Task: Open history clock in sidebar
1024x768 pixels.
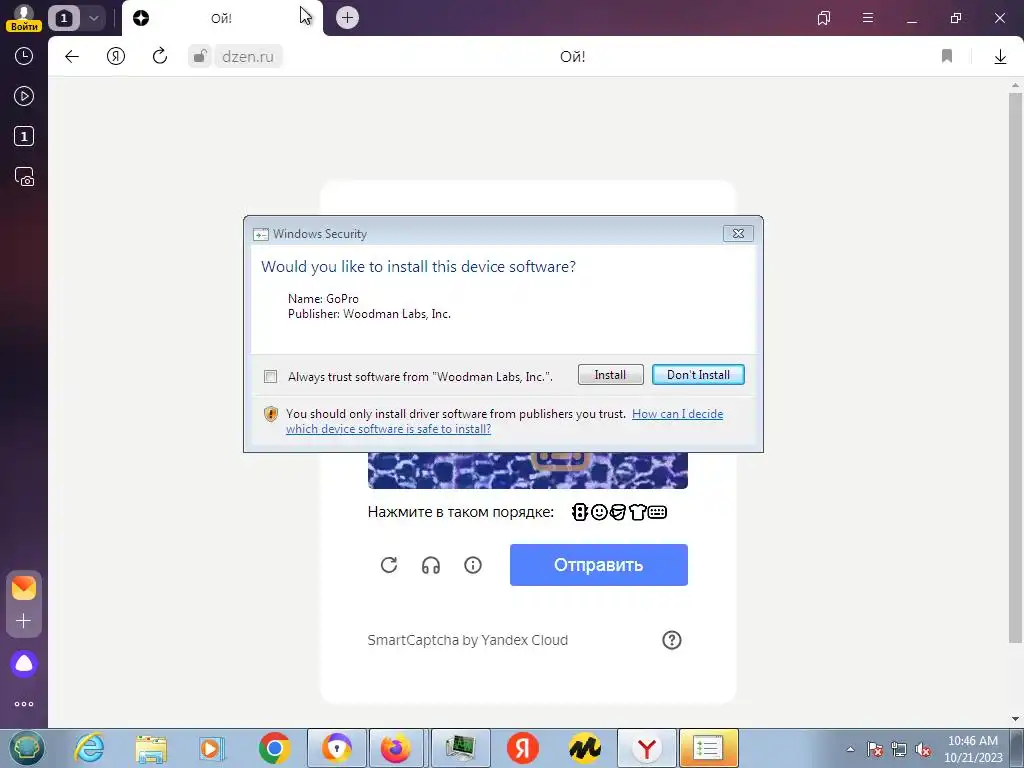Action: 24,56
